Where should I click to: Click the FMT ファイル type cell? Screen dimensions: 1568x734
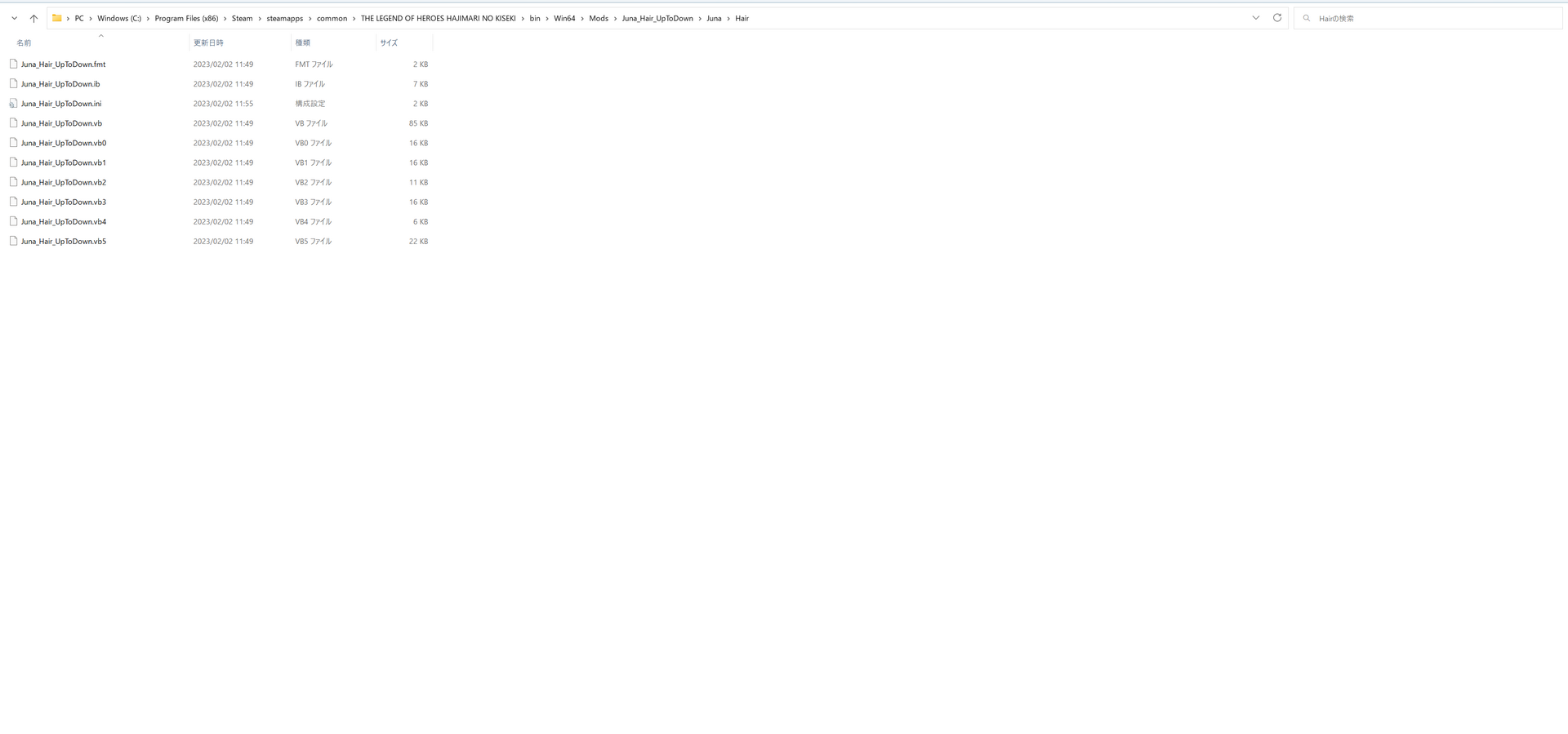click(x=314, y=64)
